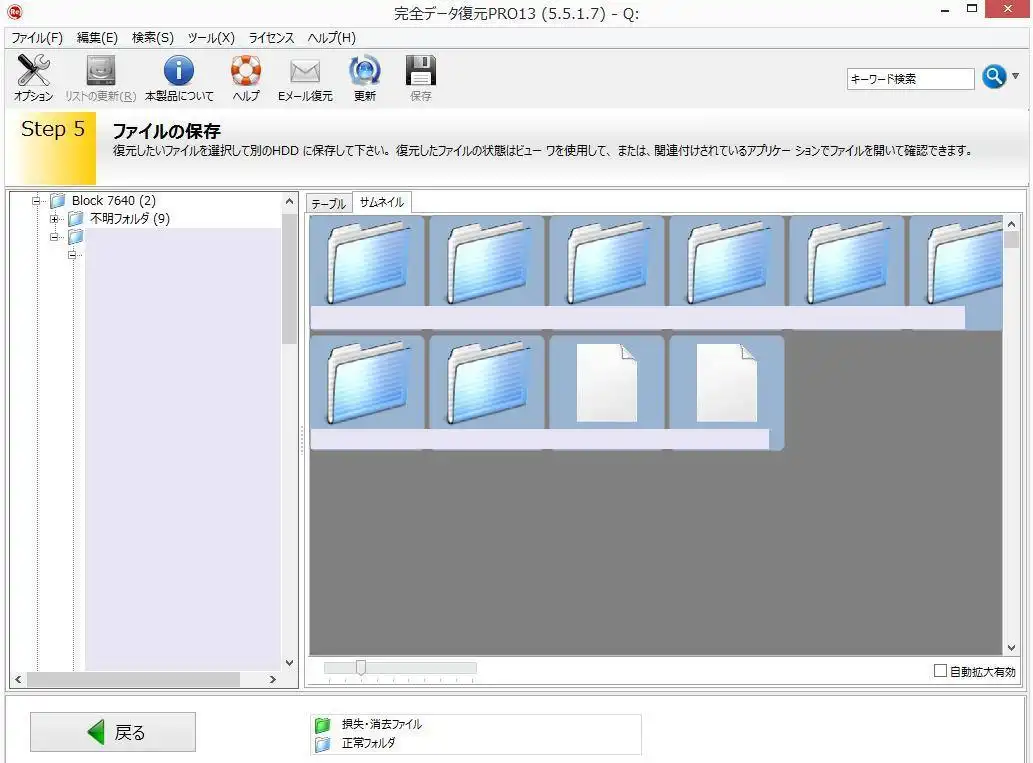The image size is (1033, 763).
Task: Open the search options dropdown arrow
Action: pos(1016,77)
